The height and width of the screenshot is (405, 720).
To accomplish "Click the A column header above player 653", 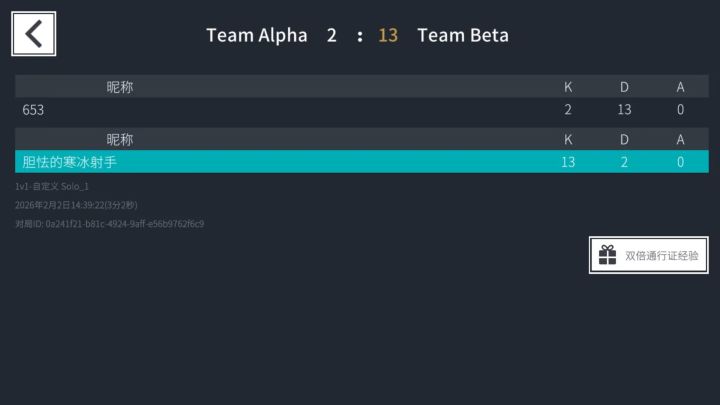I will 680,87.
